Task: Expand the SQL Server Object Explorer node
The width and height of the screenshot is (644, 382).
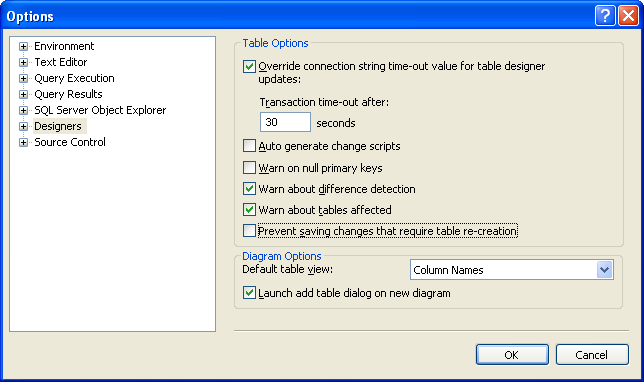Action: 23,110
